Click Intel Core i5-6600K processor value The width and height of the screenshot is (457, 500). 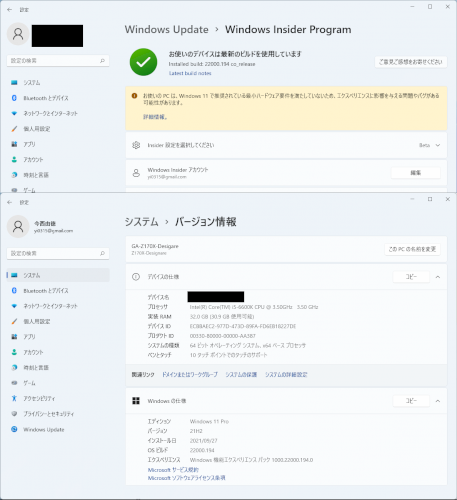click(254, 307)
